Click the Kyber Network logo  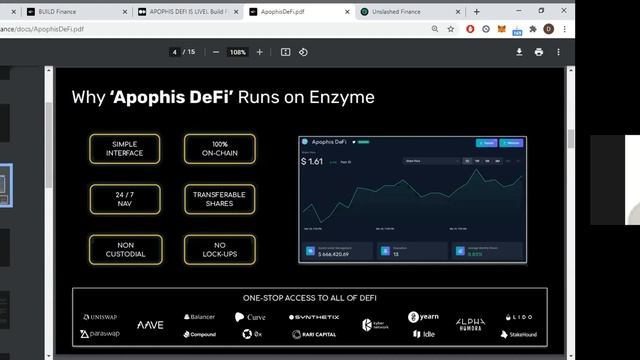[375, 325]
